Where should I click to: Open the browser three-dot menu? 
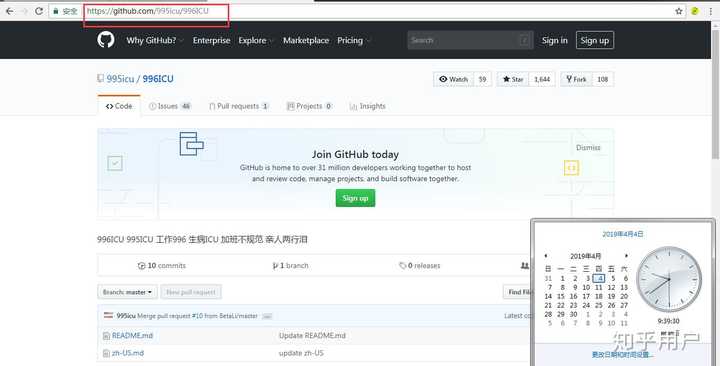tap(711, 11)
